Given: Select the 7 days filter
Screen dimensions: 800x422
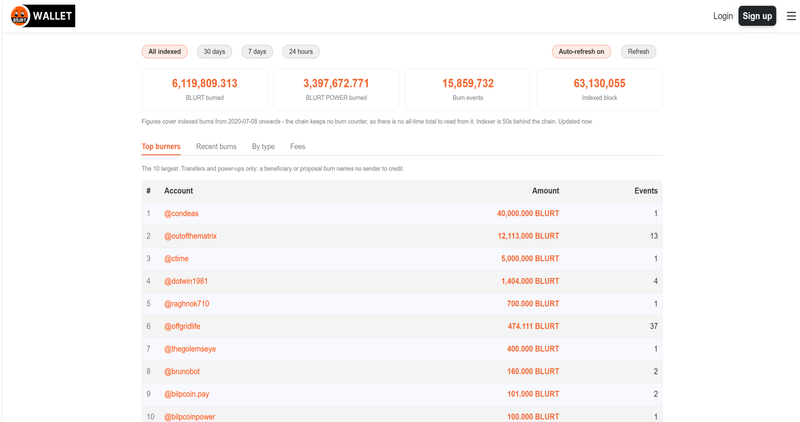Looking at the screenshot, I should point(257,52).
